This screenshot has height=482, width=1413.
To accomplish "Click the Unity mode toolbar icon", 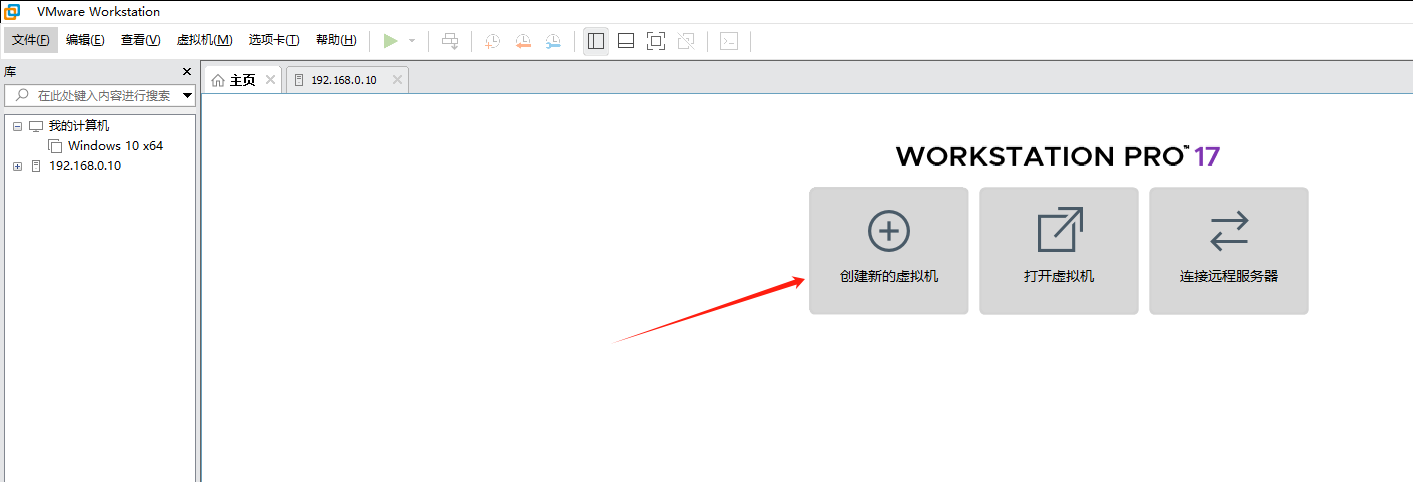I will [x=686, y=41].
